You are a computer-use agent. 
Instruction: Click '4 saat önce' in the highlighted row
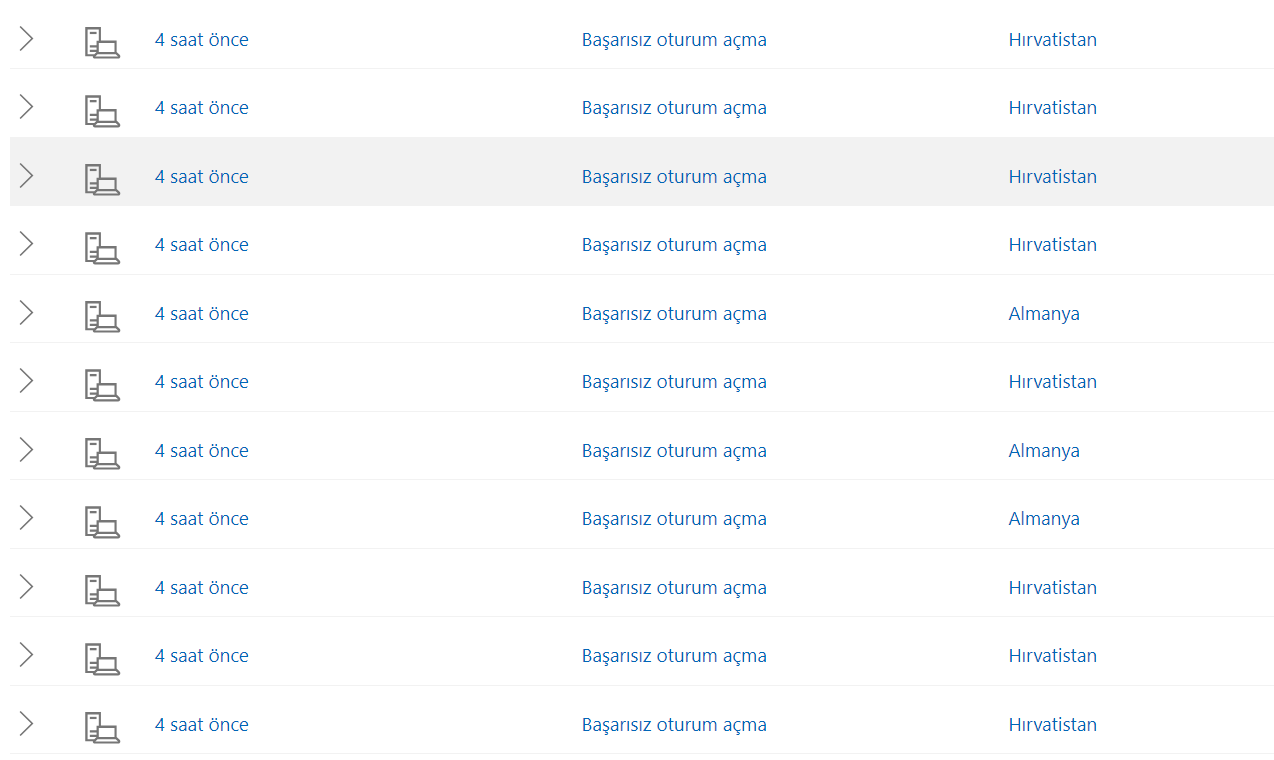pyautogui.click(x=202, y=177)
